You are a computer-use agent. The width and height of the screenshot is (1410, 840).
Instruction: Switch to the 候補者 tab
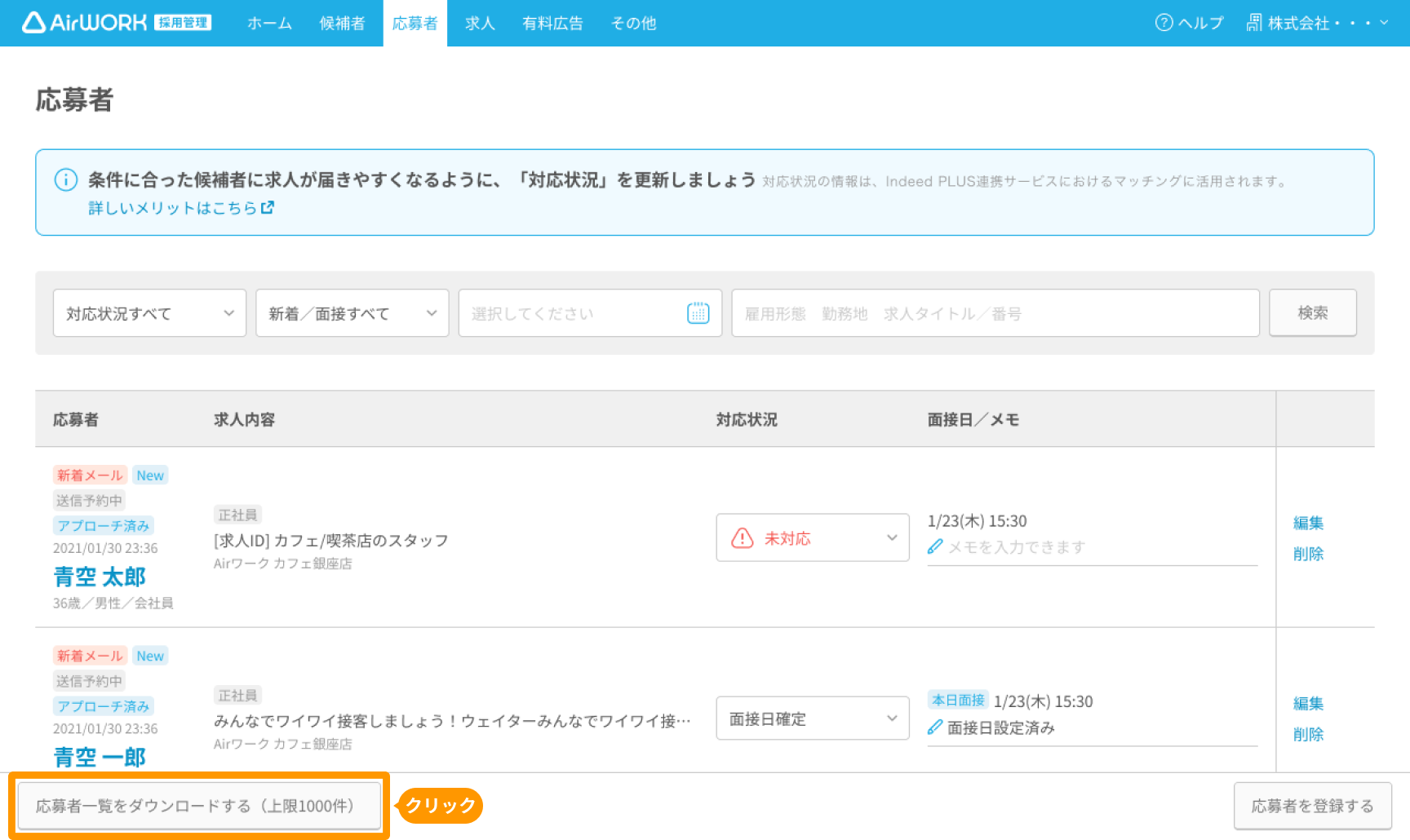click(343, 23)
